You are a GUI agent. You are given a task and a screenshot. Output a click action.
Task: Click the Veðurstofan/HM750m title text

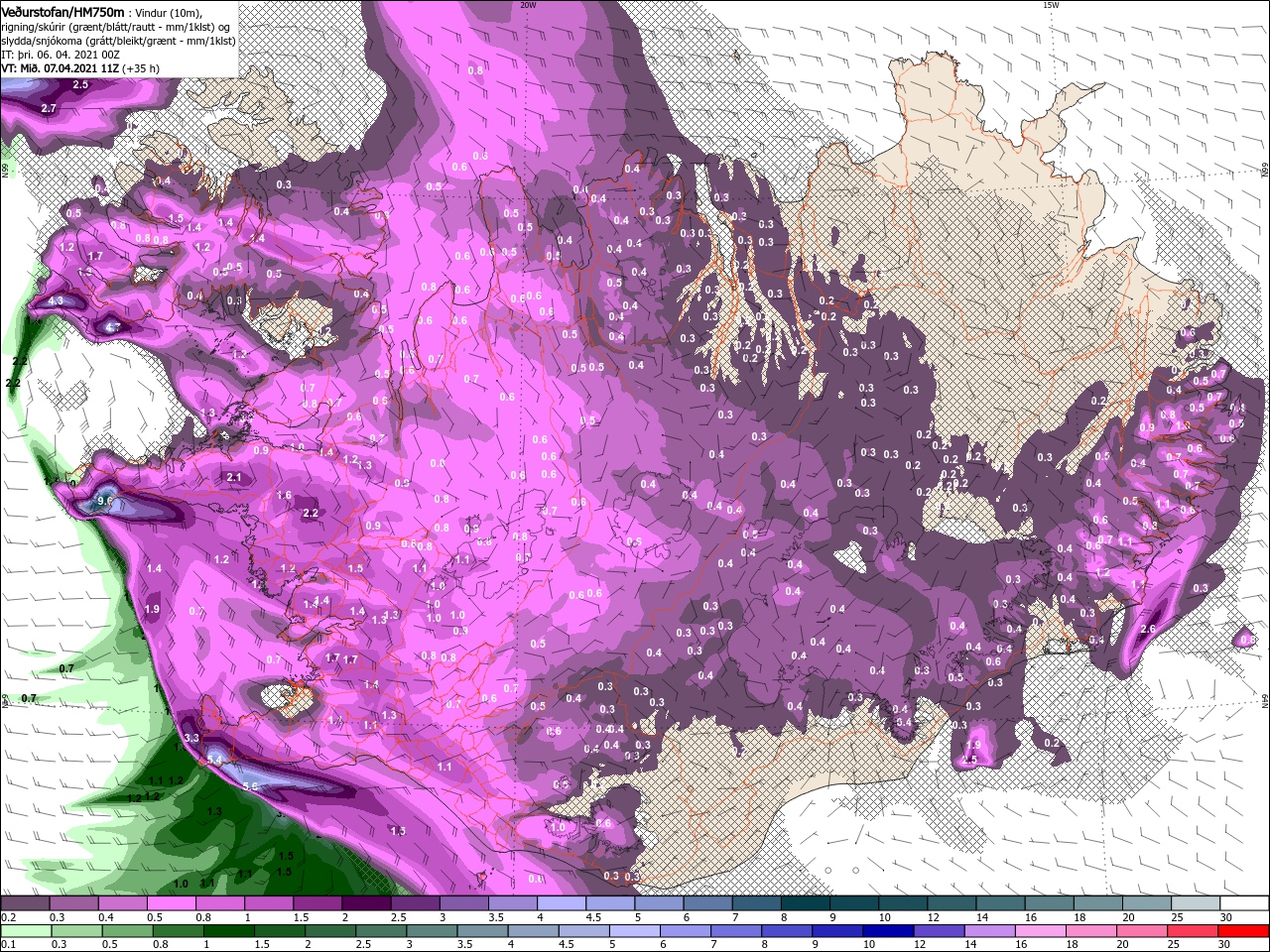click(x=63, y=11)
